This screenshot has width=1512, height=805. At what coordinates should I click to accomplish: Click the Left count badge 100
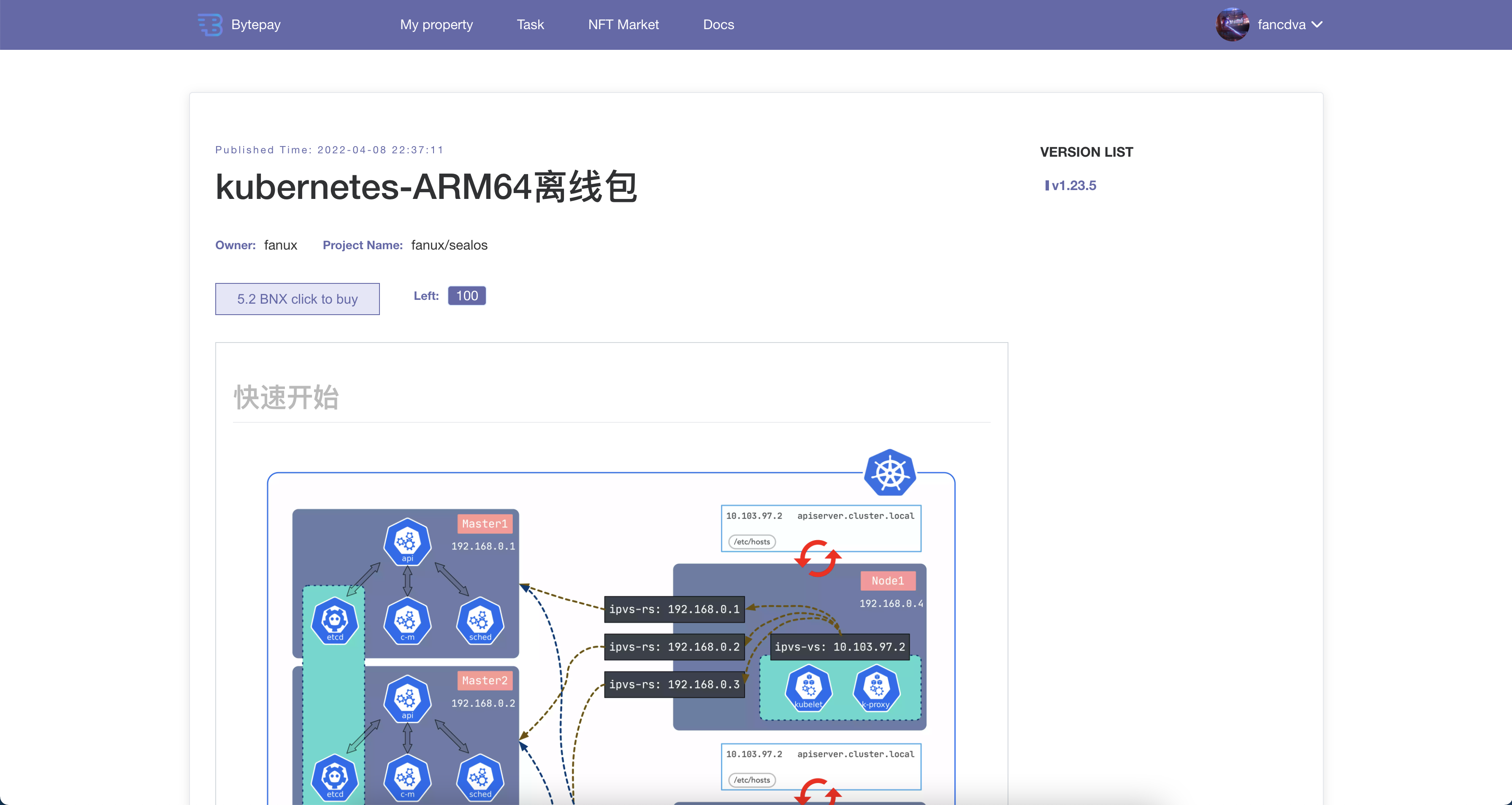466,295
